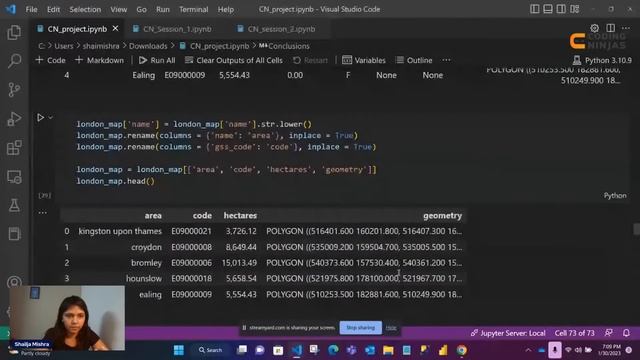Open Source Control view
640x360 pixels.
14,89
